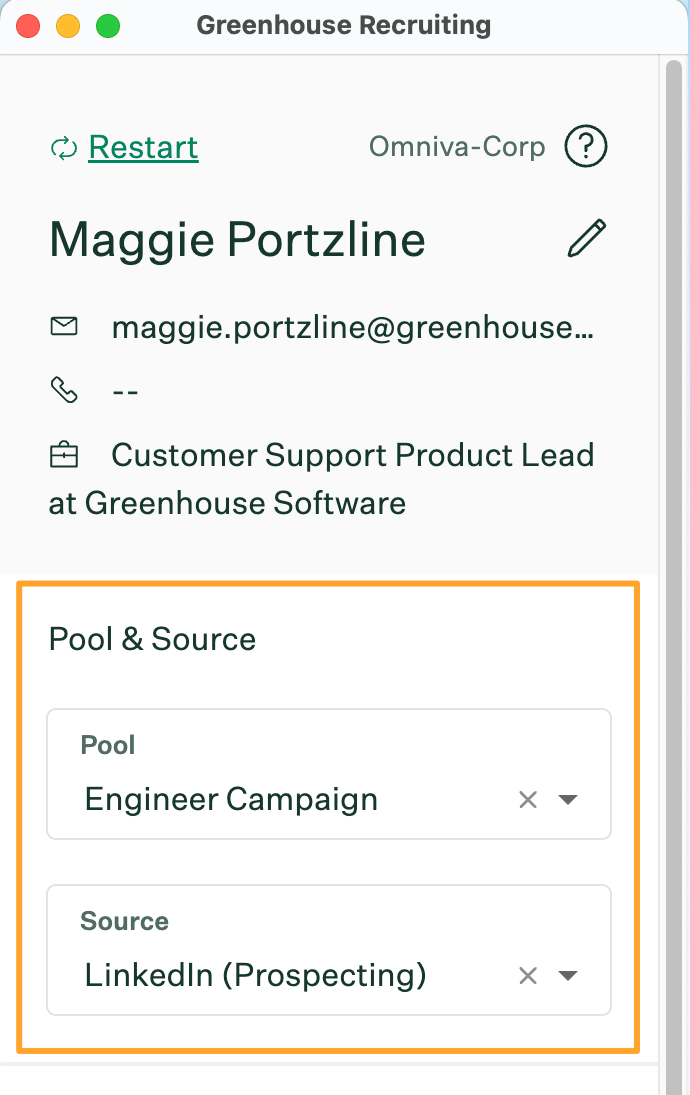Click the circular arrows restart icon
This screenshot has height=1095, width=690.
64,148
